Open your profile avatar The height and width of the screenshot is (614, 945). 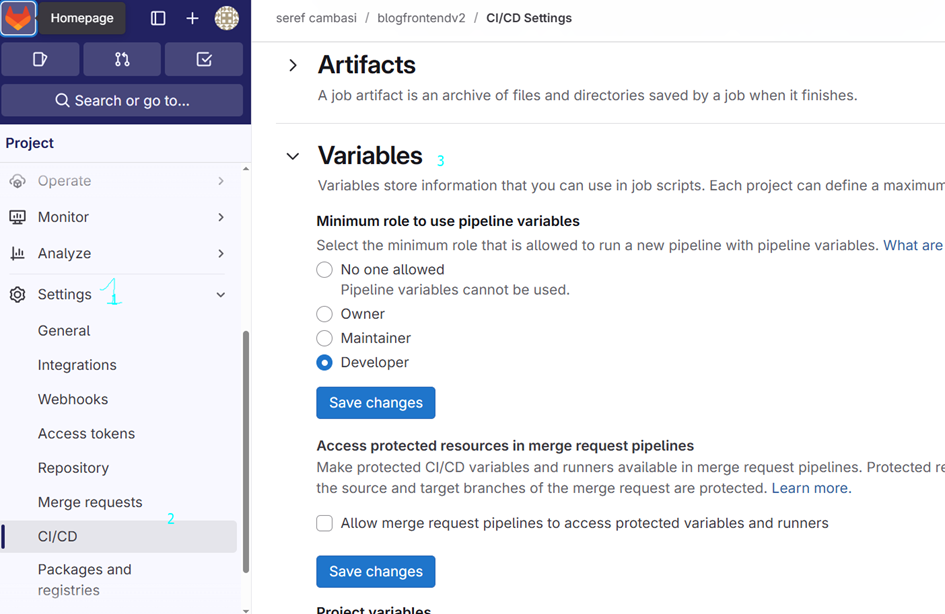click(x=227, y=18)
